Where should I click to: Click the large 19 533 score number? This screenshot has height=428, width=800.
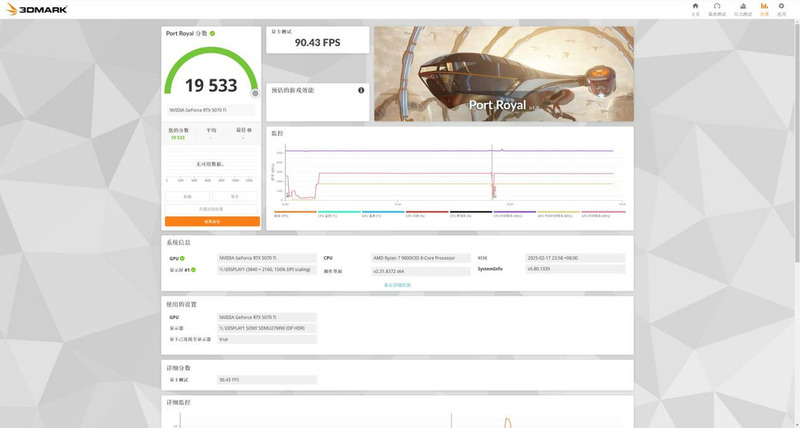click(211, 85)
